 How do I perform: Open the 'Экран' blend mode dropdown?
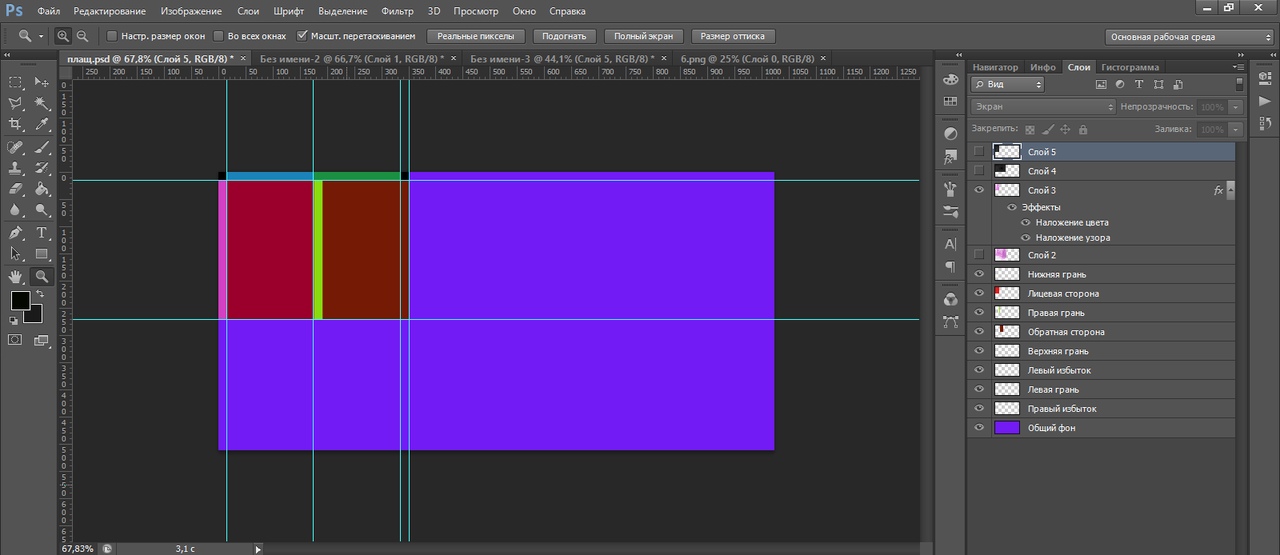point(1043,106)
